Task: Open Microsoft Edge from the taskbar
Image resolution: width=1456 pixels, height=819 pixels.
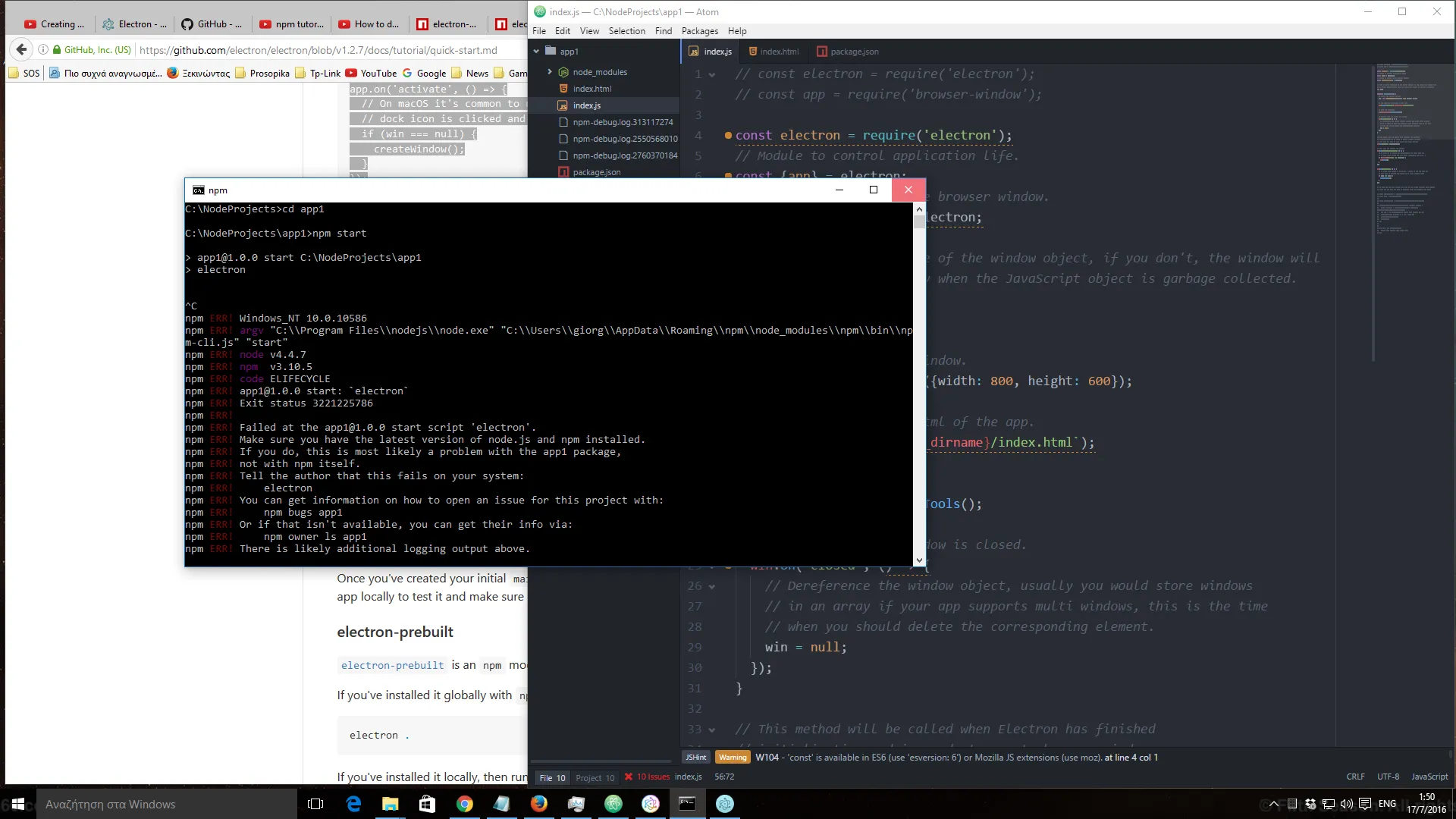Action: [x=353, y=804]
